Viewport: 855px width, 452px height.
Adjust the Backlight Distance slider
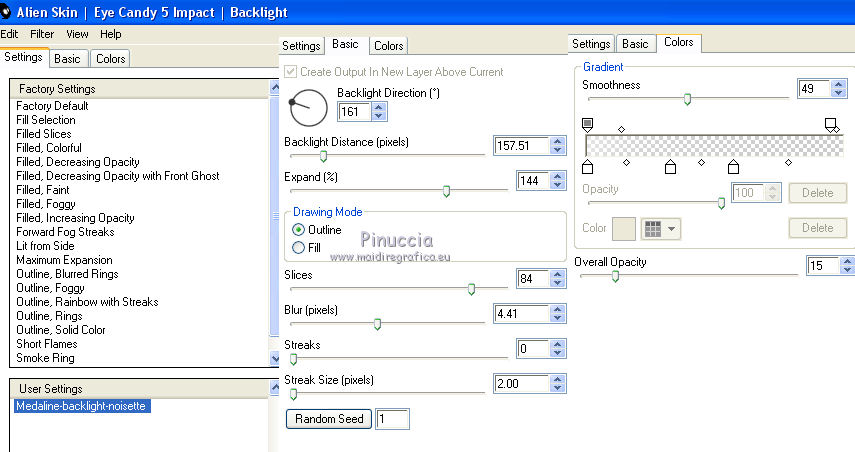323,156
